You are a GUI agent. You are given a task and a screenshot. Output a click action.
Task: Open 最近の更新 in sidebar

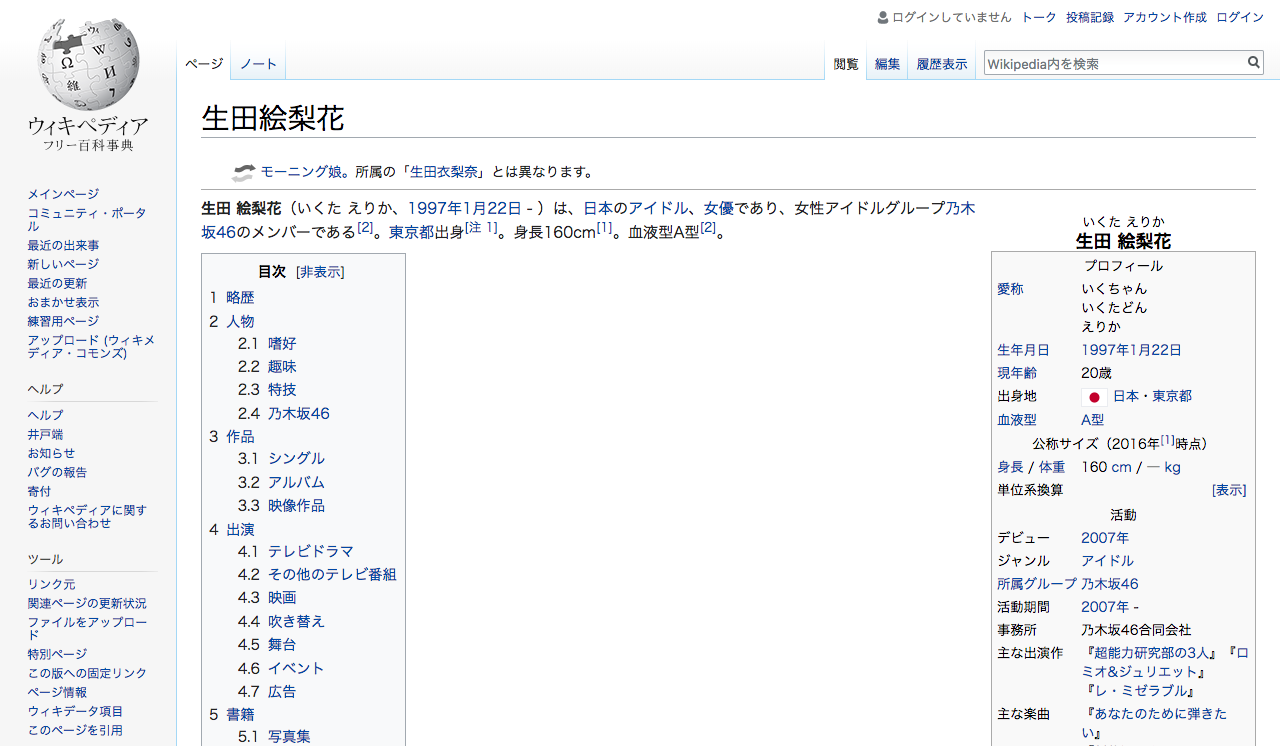point(57,283)
